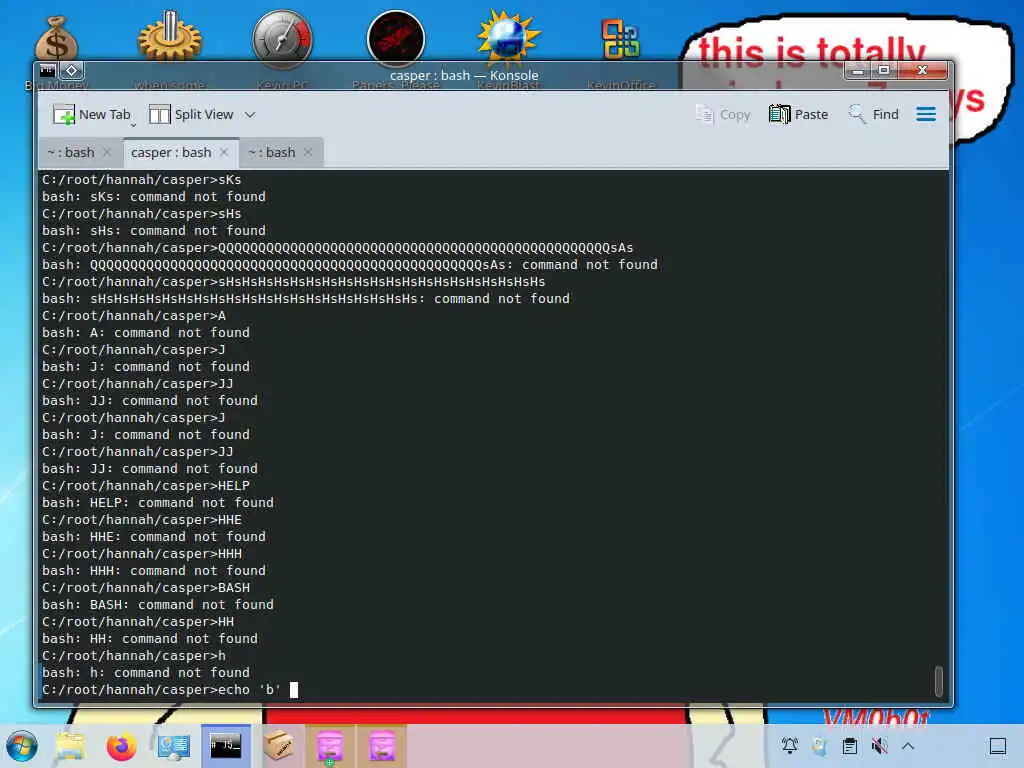Open the file manager folder in taskbar
Screen dimensions: 1024x768
click(70, 746)
